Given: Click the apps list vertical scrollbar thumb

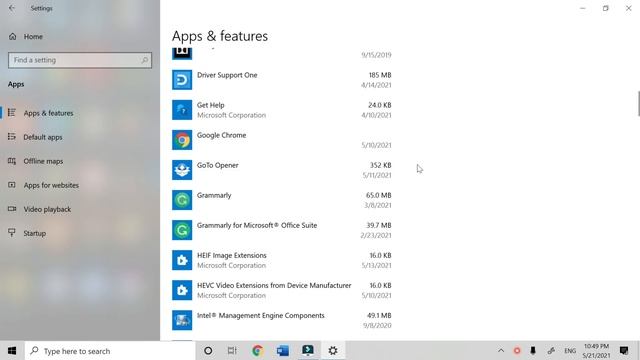Looking at the screenshot, I should (x=638, y=104).
